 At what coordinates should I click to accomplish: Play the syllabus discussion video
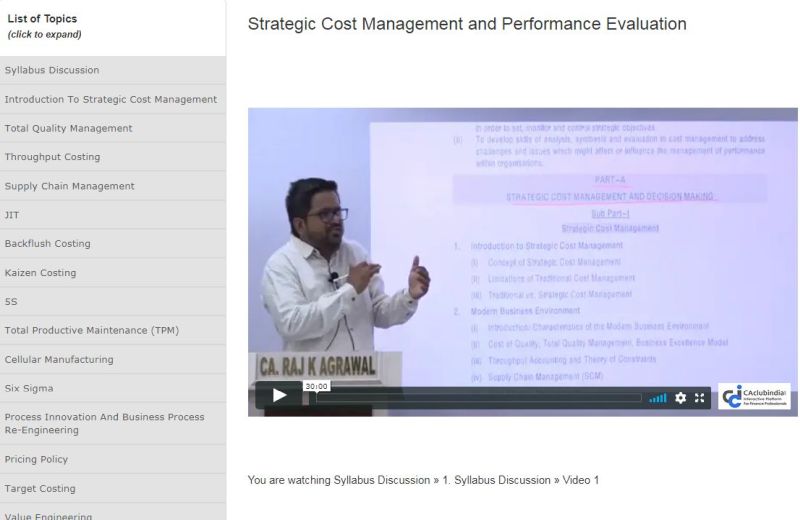(x=279, y=396)
